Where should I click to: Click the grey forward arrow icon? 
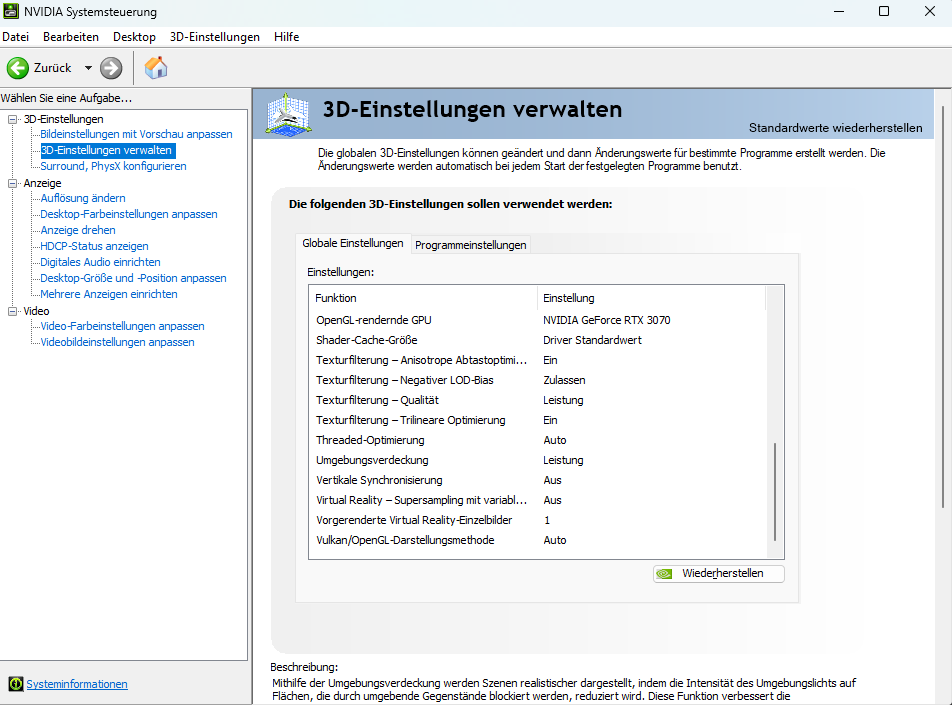(111, 68)
